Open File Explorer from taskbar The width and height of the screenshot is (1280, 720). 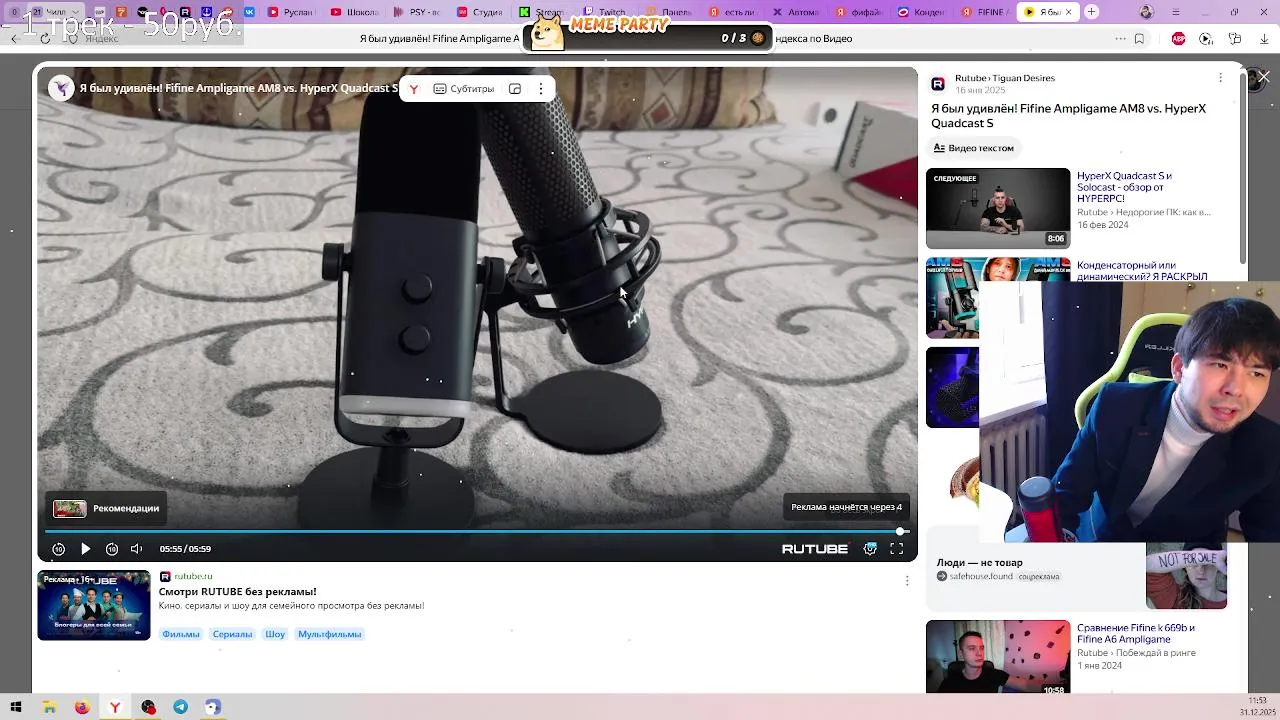click(49, 707)
